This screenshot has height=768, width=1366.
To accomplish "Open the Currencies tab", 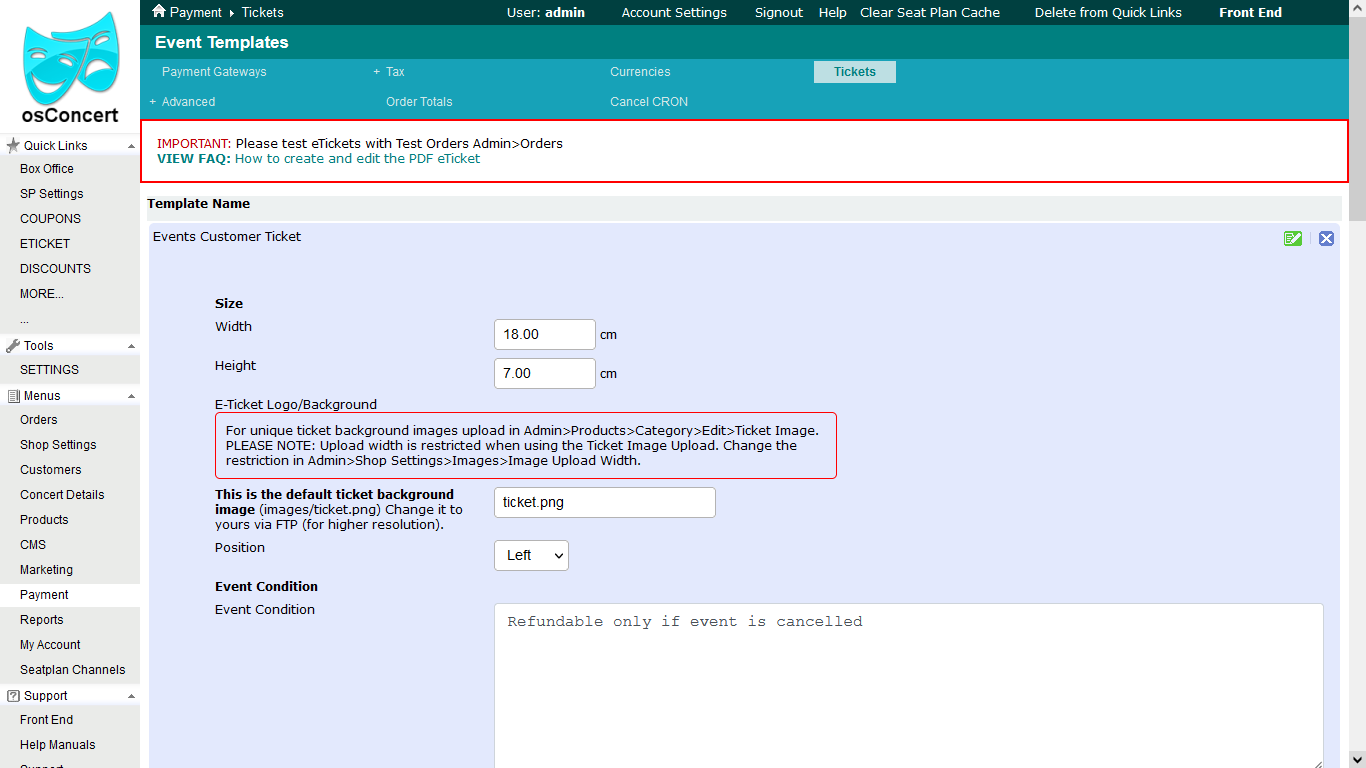I will coord(640,72).
